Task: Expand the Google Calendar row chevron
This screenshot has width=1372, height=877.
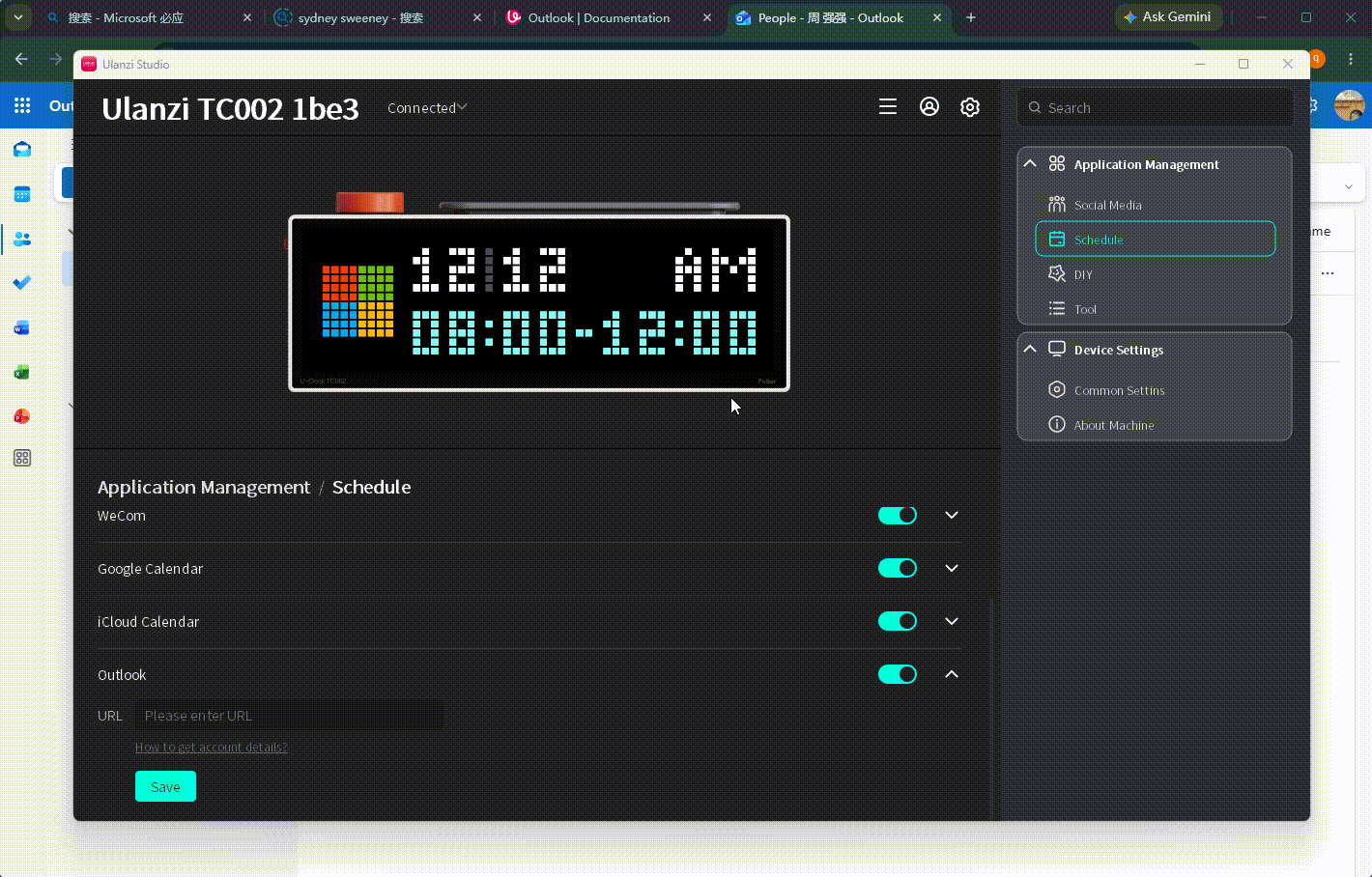Action: [x=952, y=568]
